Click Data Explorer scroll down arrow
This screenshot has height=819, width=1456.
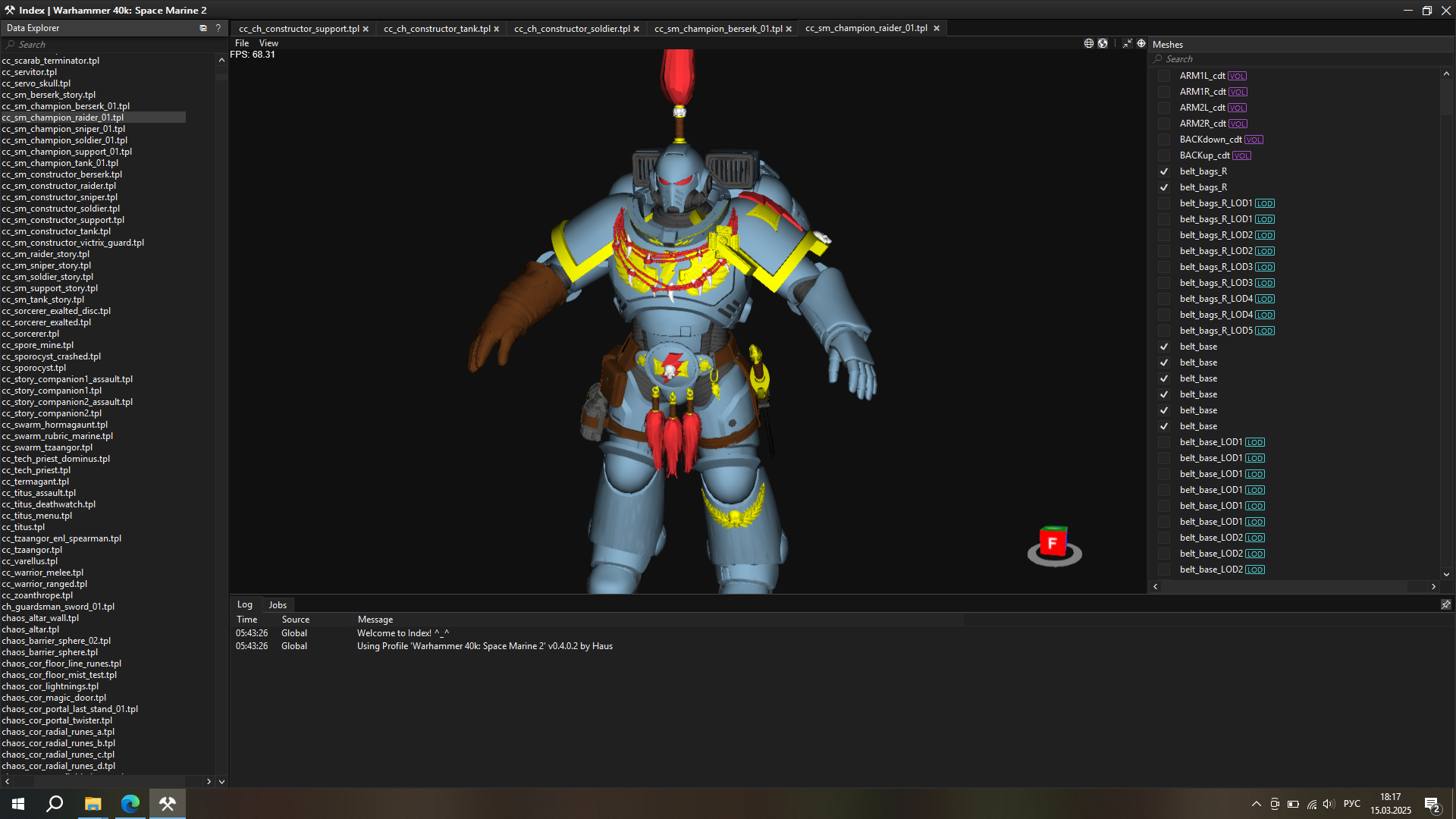pyautogui.click(x=221, y=781)
